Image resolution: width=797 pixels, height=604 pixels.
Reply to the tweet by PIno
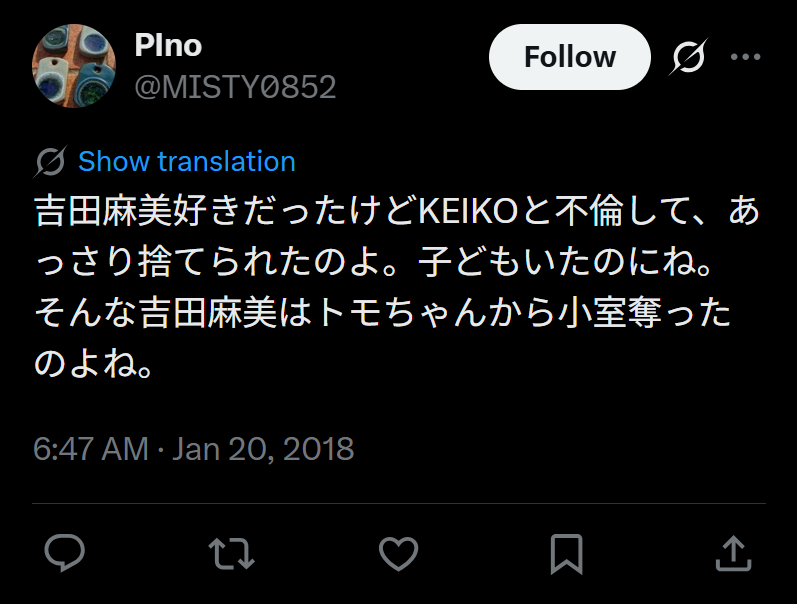click(x=65, y=552)
